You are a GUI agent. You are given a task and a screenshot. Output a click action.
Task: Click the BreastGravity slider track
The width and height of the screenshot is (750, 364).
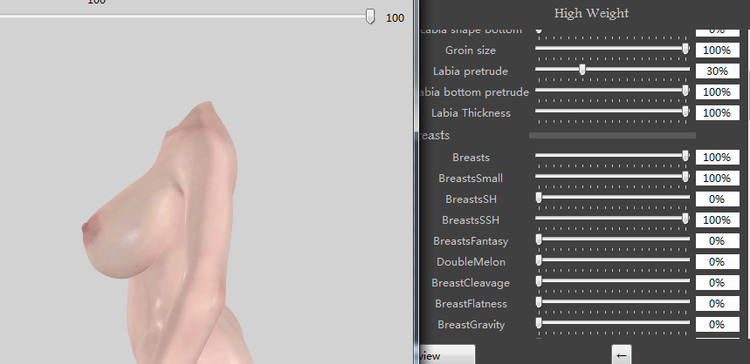point(612,323)
